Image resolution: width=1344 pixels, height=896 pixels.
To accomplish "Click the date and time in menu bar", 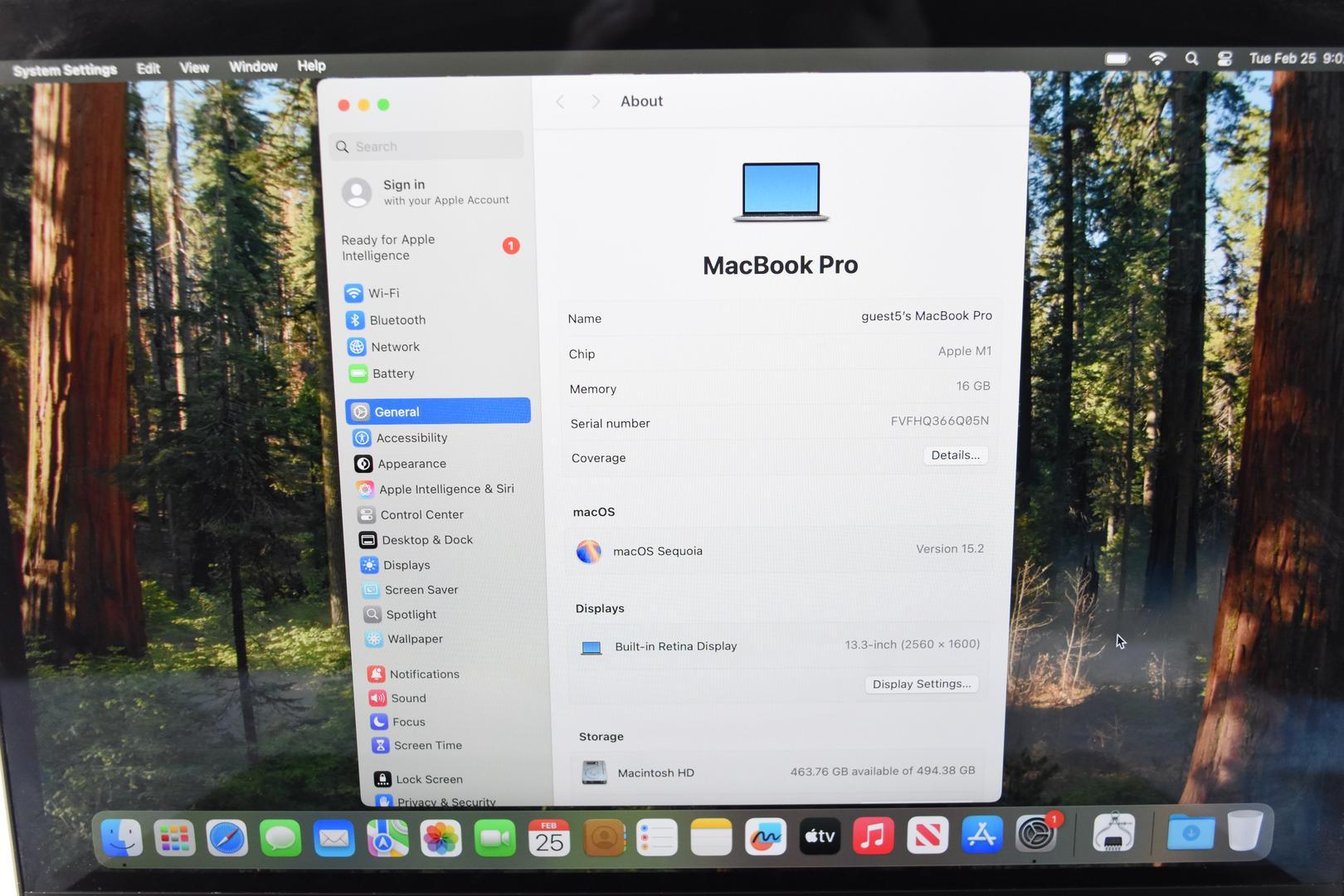I will click(x=1296, y=58).
